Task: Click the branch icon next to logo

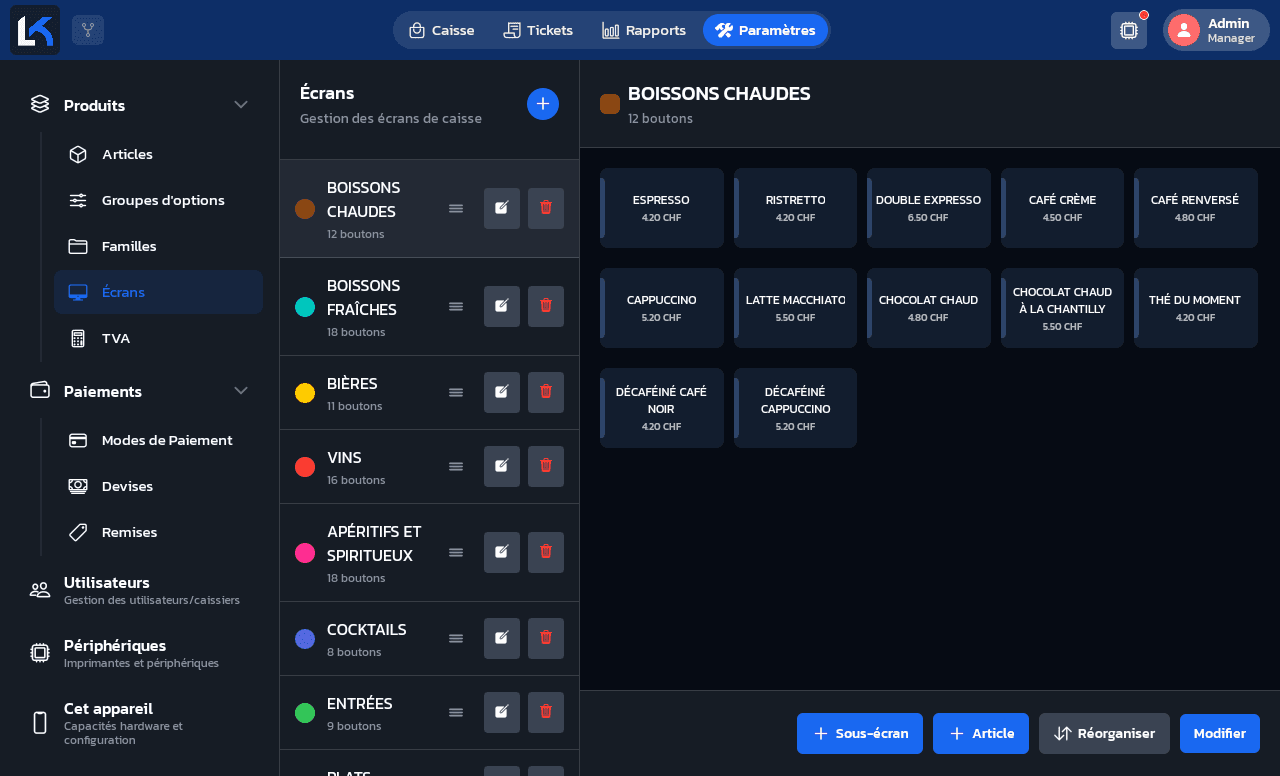Action: click(x=88, y=30)
